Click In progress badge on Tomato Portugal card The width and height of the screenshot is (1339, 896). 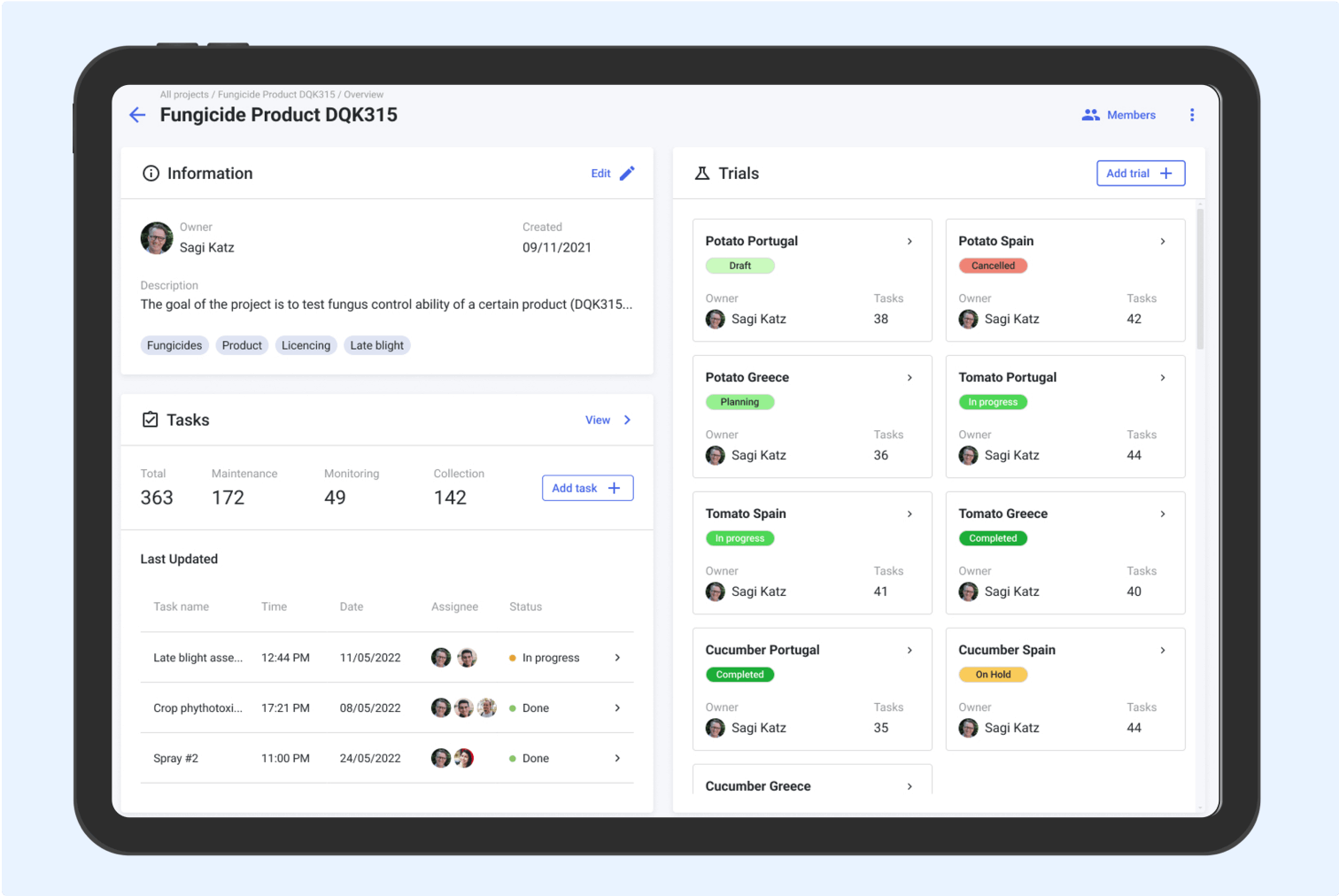(x=994, y=402)
